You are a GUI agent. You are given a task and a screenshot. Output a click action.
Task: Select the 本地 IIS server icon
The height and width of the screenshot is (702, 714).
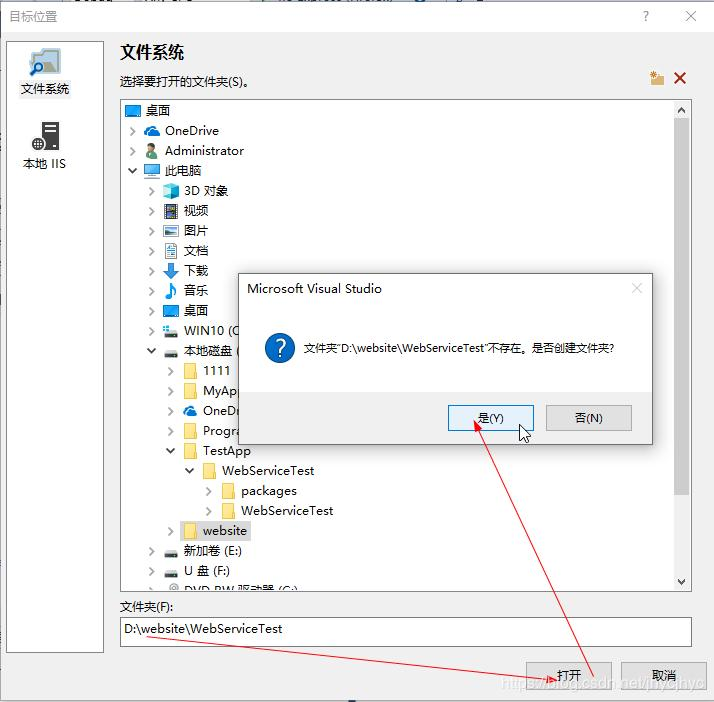[x=45, y=136]
